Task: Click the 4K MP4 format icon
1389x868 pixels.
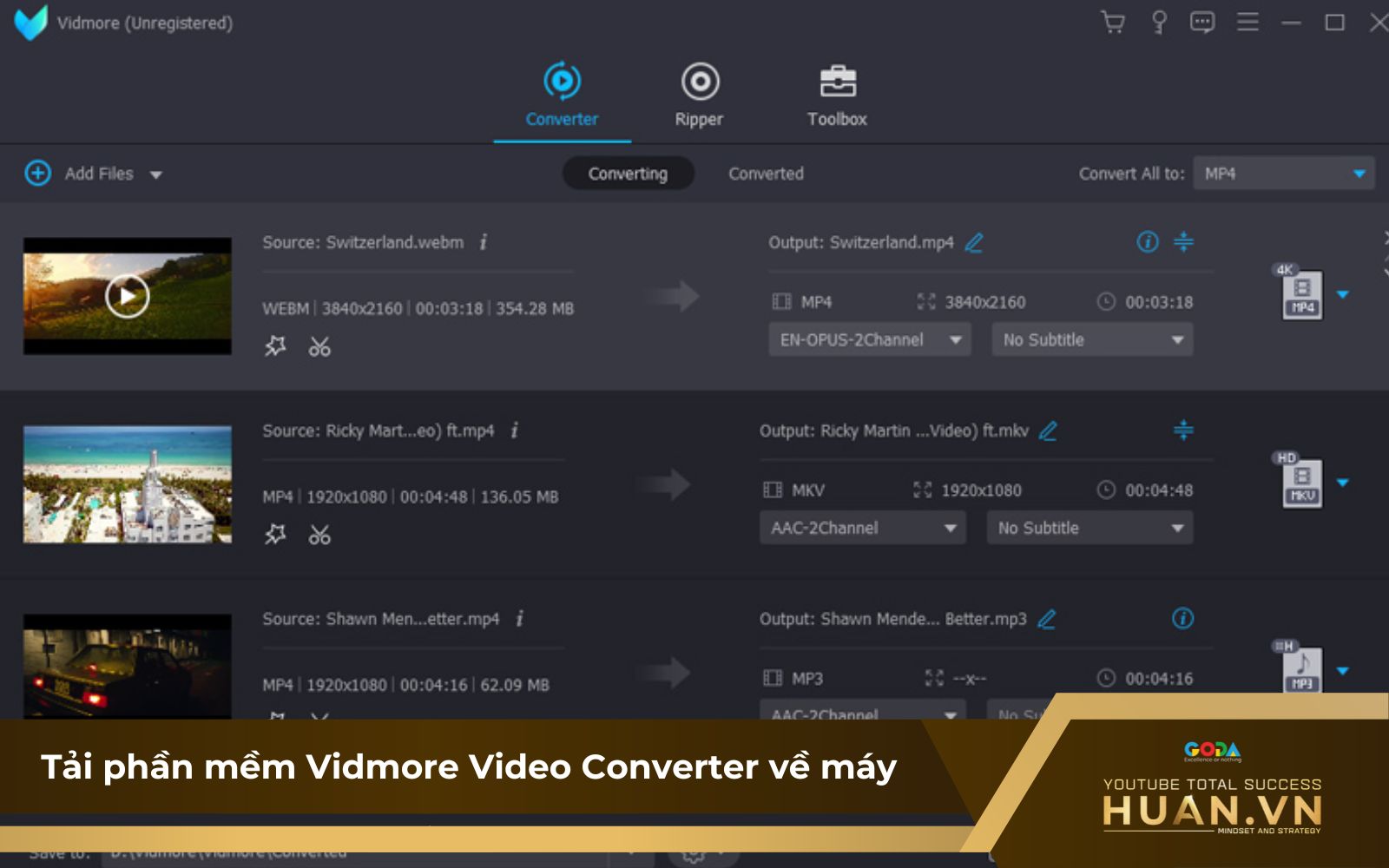Action: [x=1300, y=293]
